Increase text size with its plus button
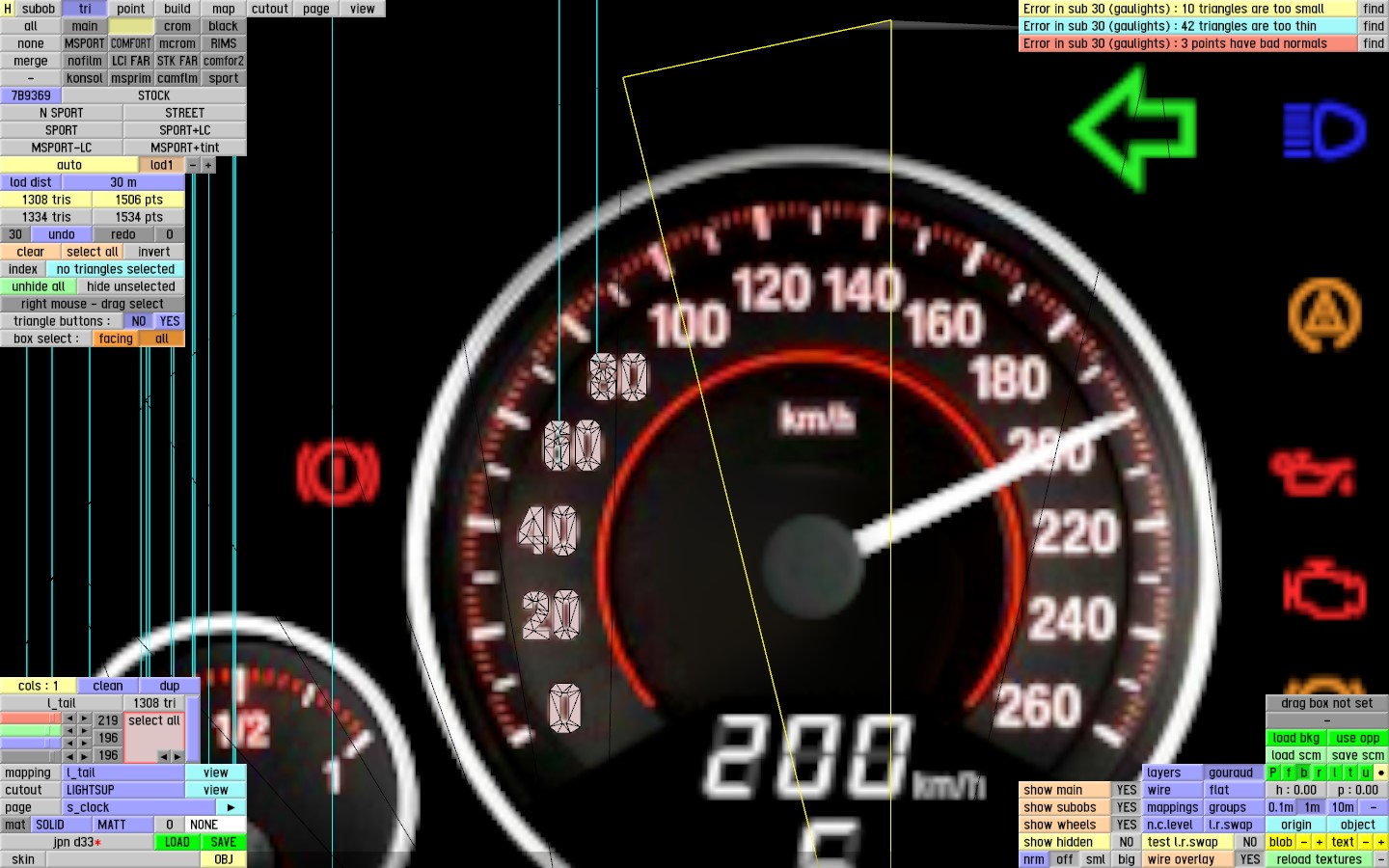The width and height of the screenshot is (1389, 868). (x=1381, y=842)
